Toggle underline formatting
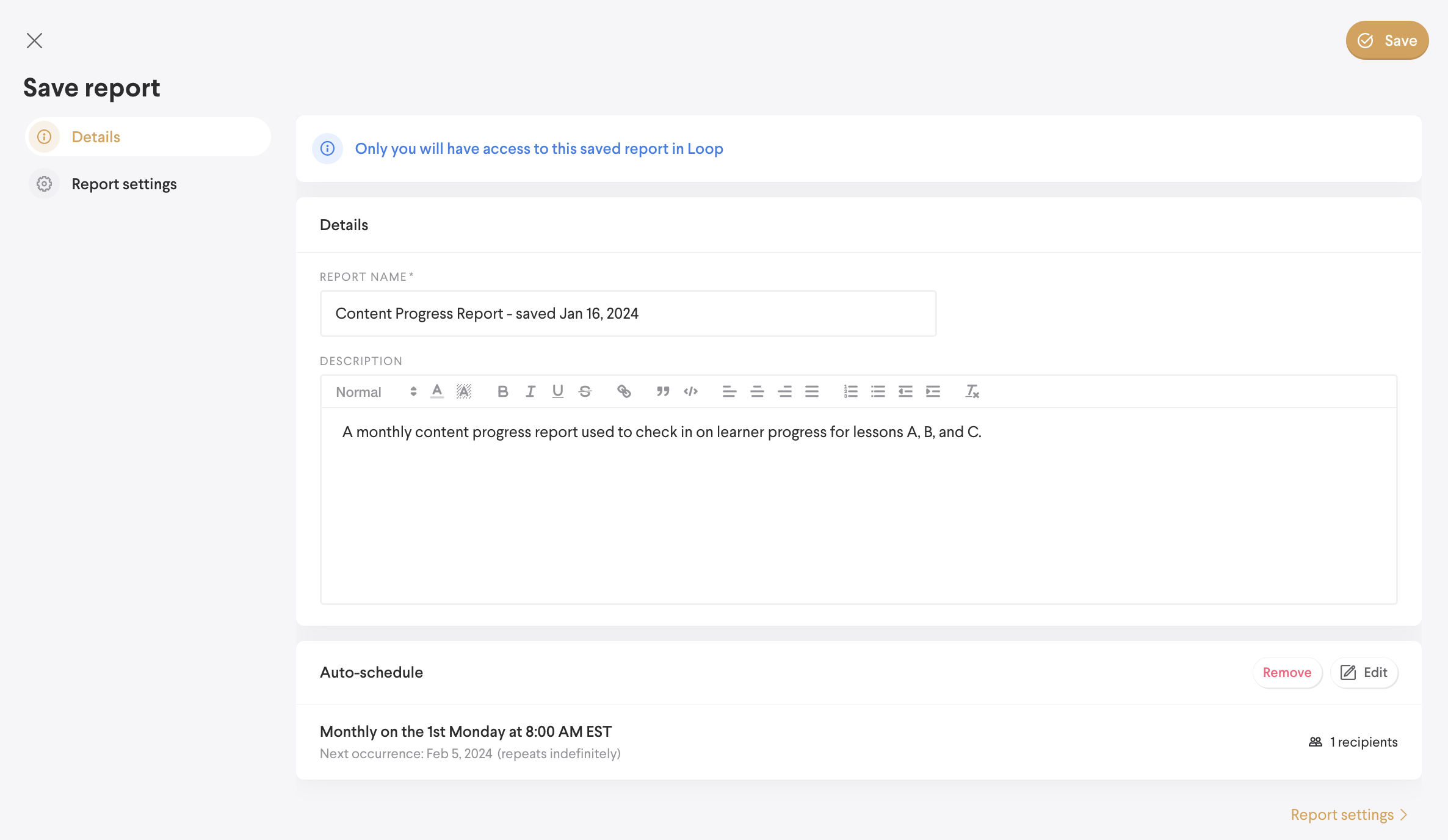The height and width of the screenshot is (840, 1448). tap(557, 391)
